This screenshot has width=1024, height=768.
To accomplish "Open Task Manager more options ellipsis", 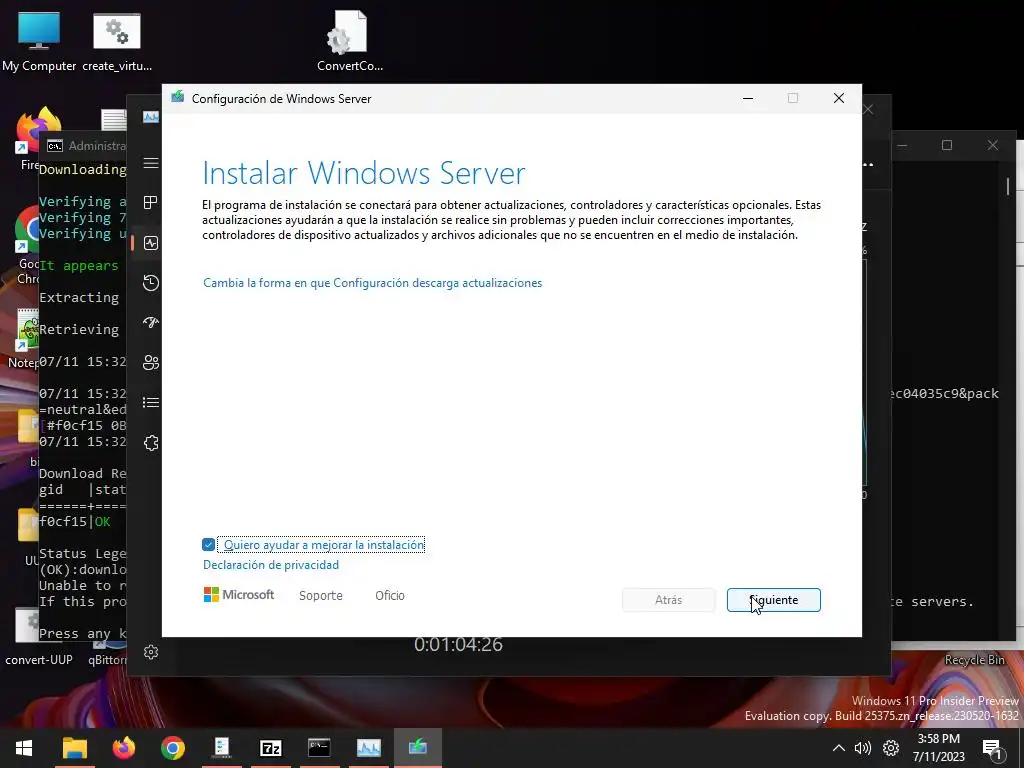I will [x=868, y=165].
